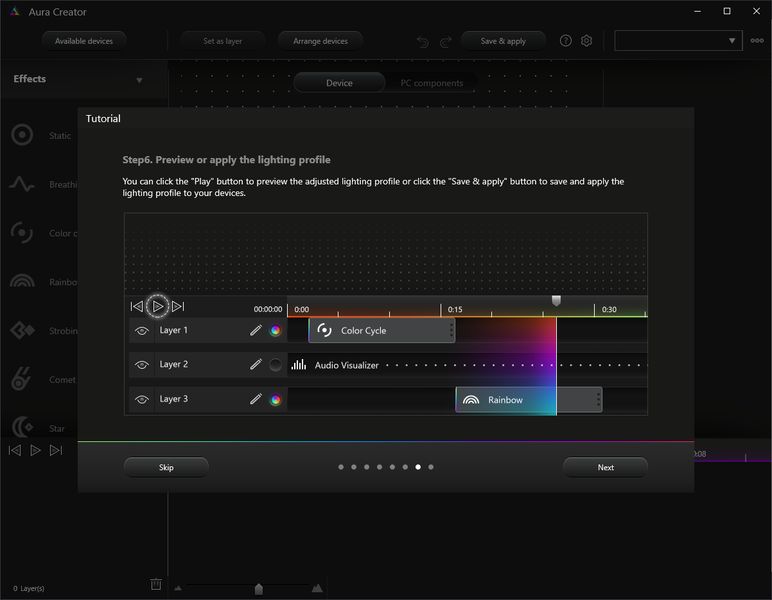Jump to the fourth tutorial page dot

point(379,467)
